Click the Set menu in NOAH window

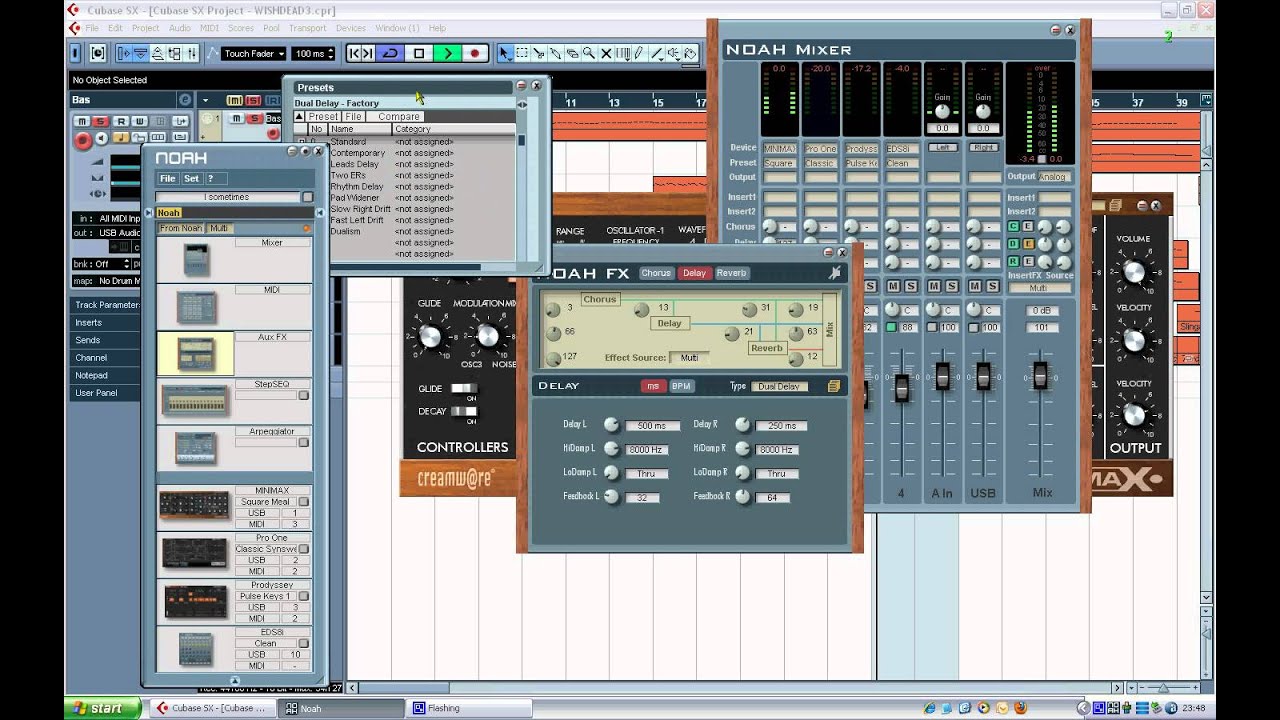pos(191,178)
